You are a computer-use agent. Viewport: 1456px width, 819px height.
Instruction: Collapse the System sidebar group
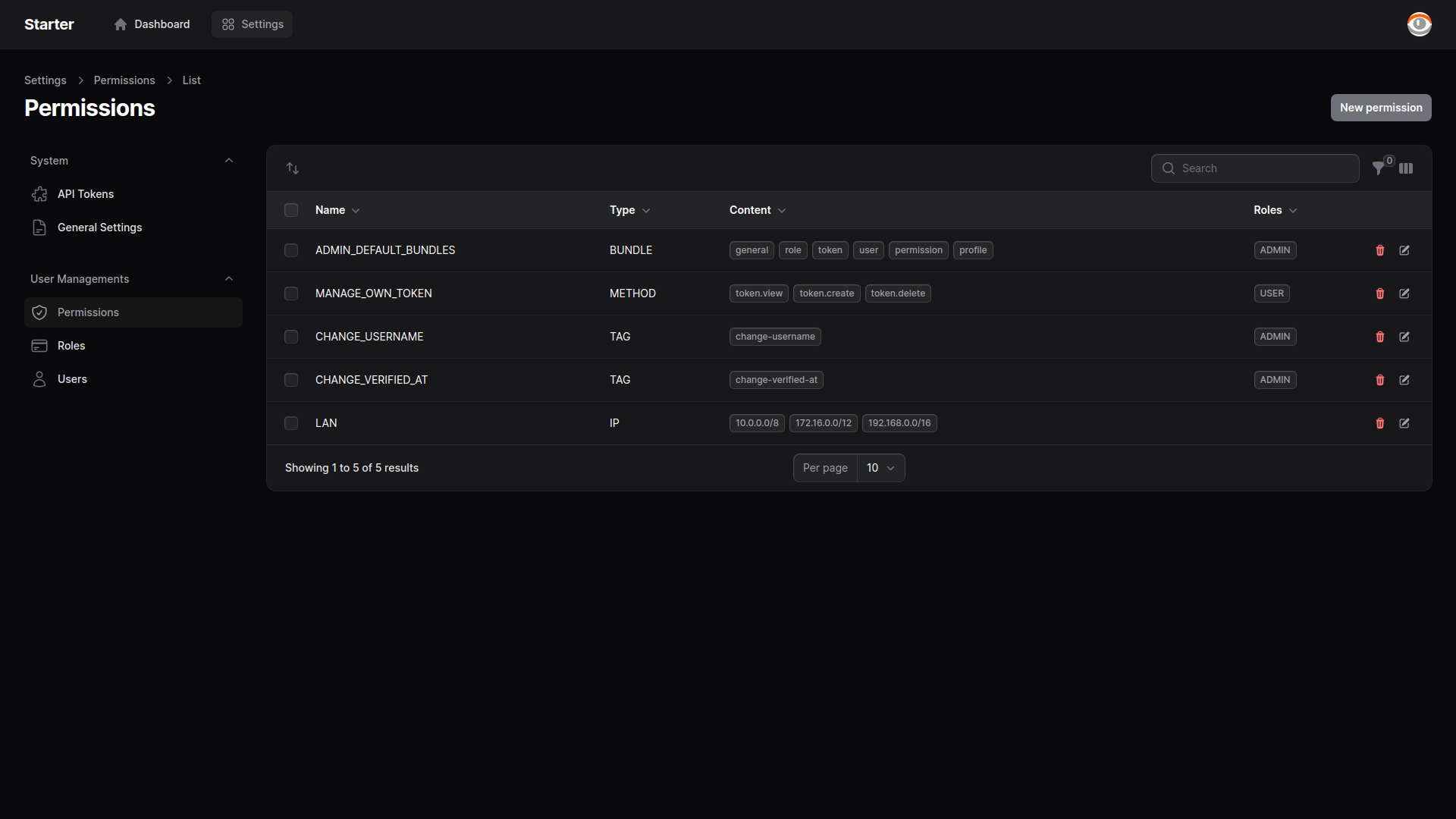229,161
